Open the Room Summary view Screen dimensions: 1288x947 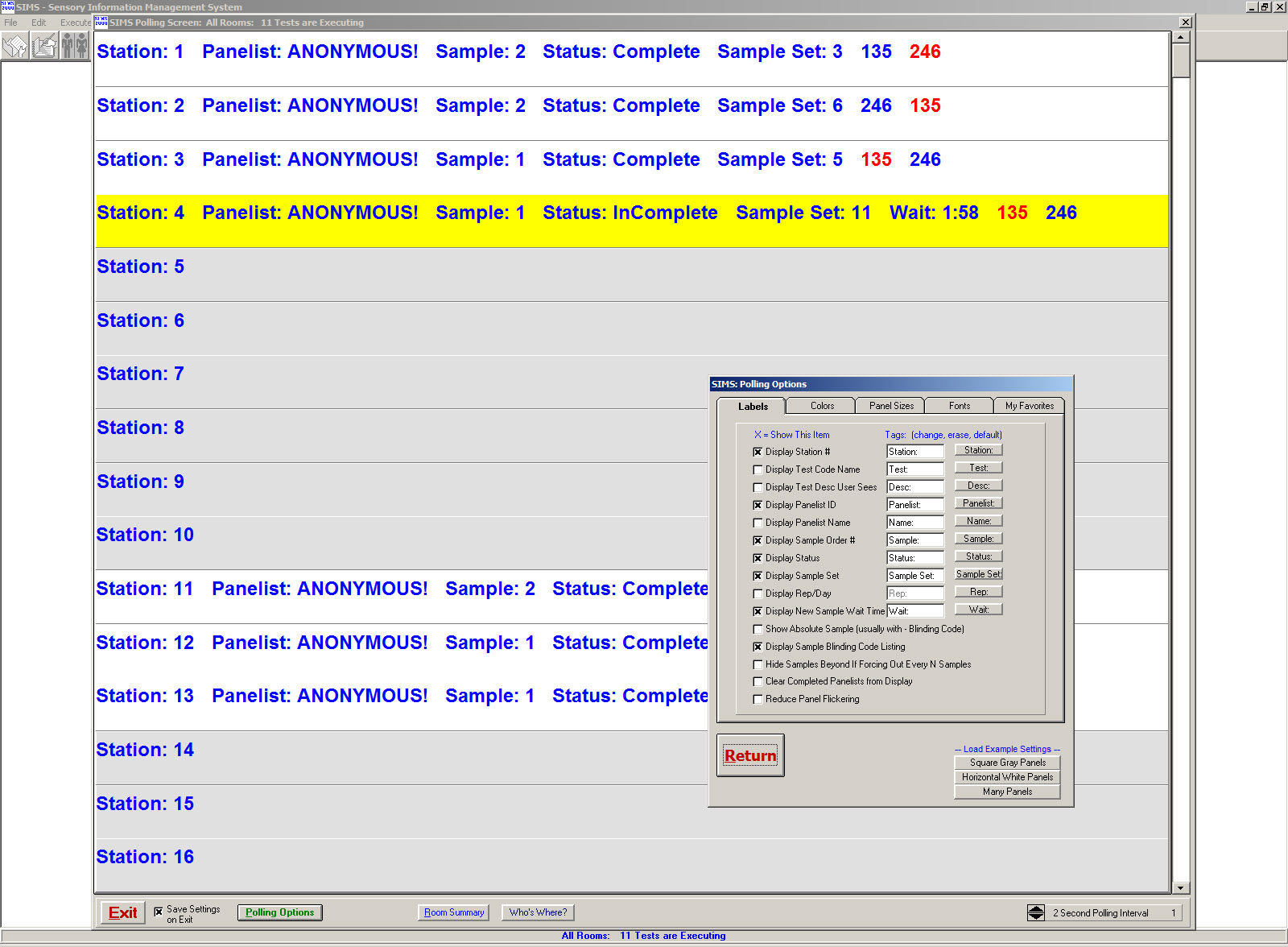coord(454,912)
